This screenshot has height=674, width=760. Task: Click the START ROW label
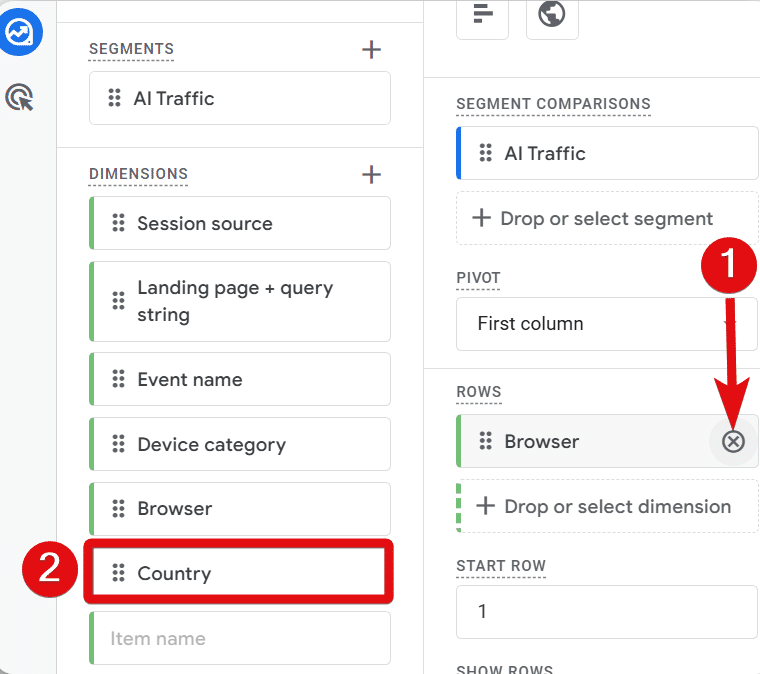(x=501, y=565)
